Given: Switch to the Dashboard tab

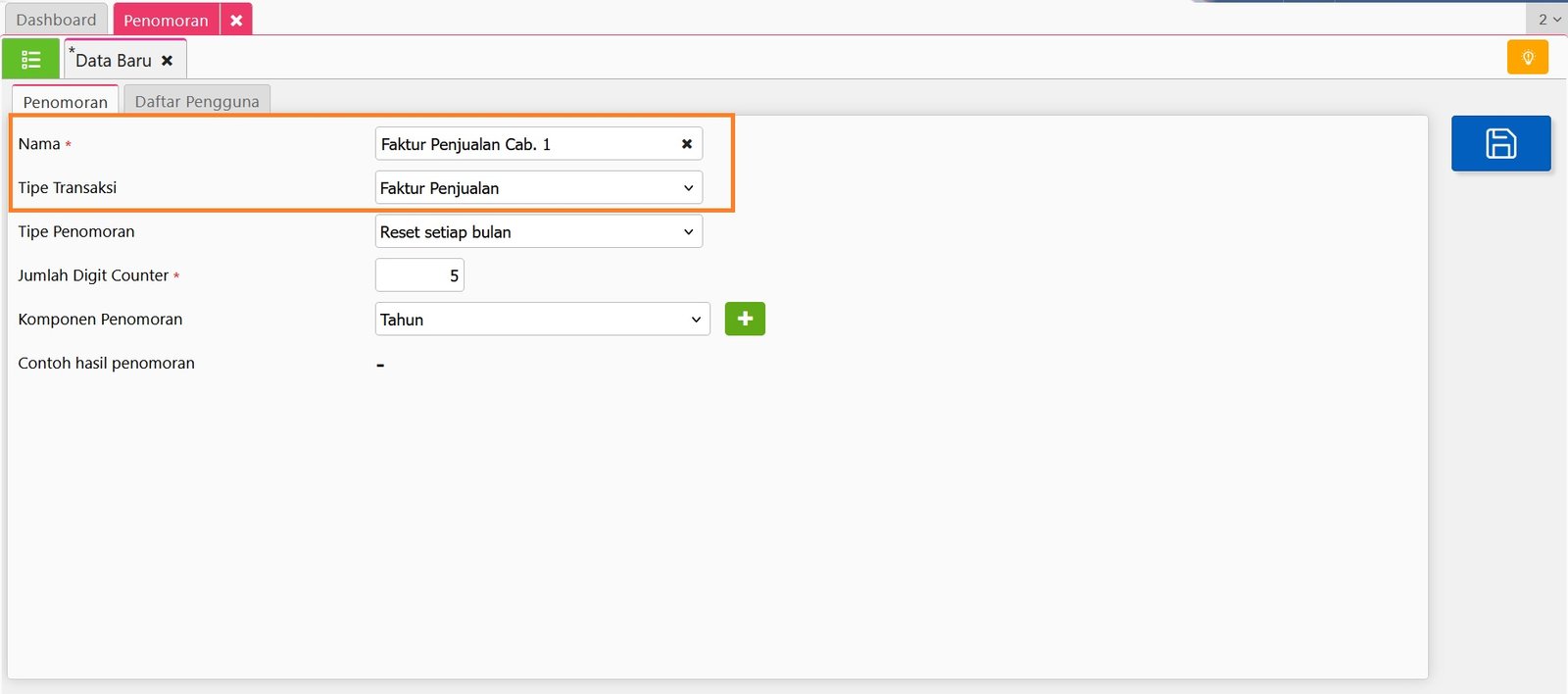Looking at the screenshot, I should 56,20.
